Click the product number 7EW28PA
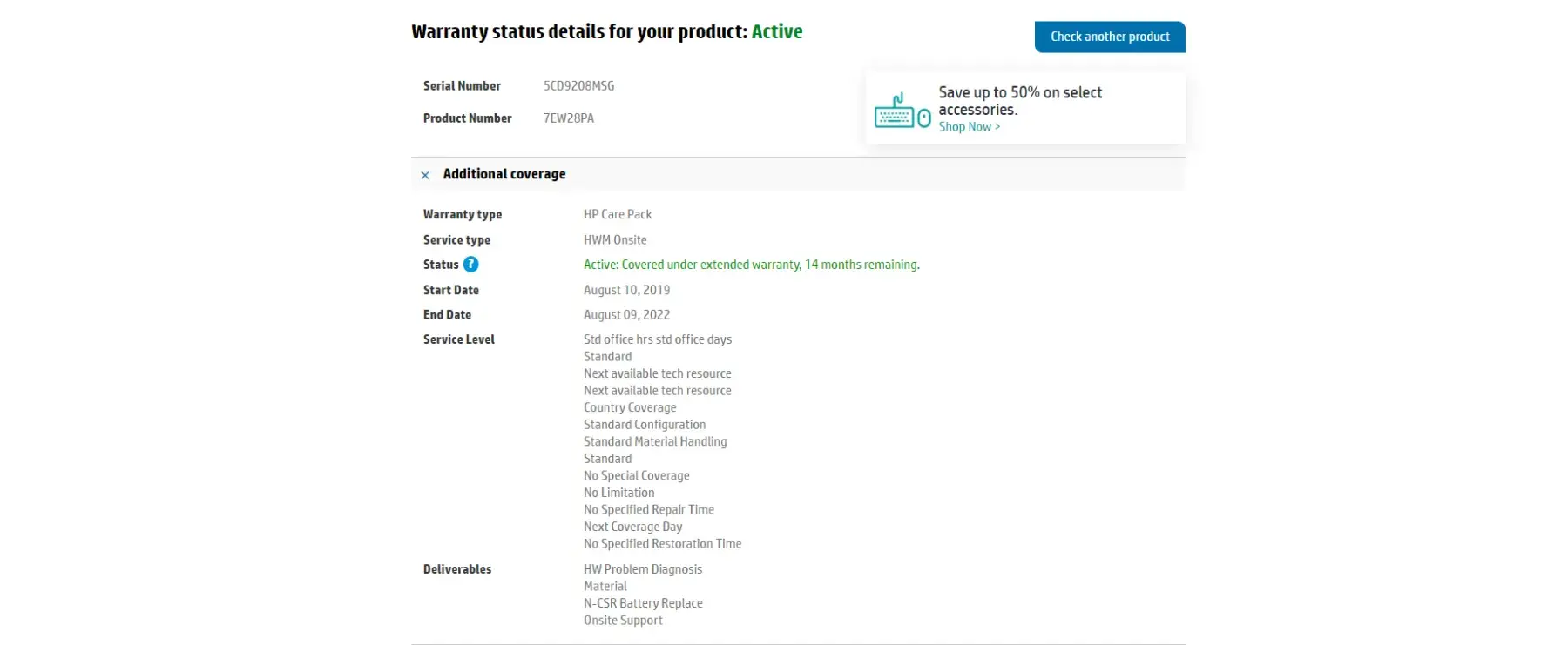 click(568, 118)
